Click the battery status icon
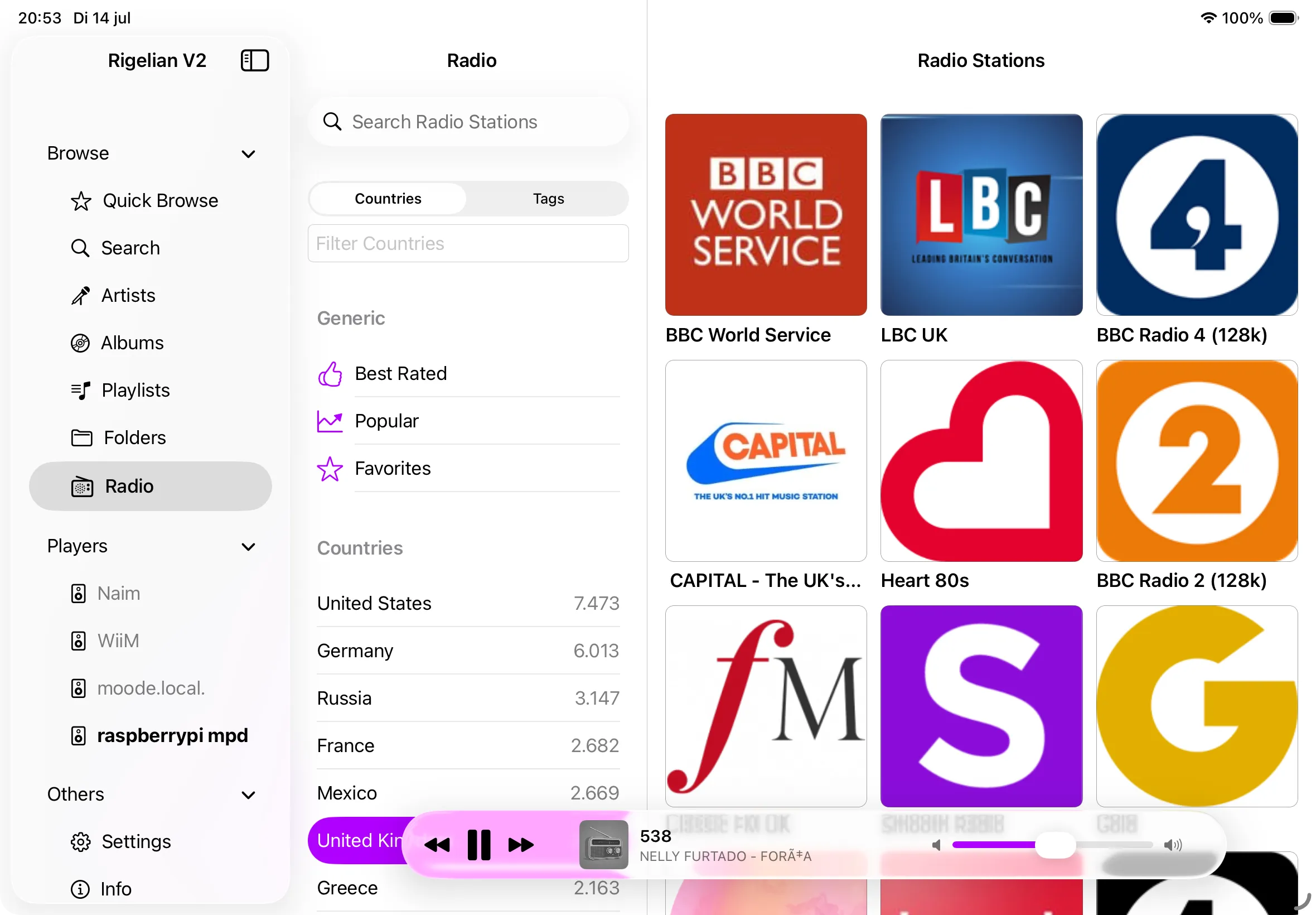1316x915 pixels. 1283,18
